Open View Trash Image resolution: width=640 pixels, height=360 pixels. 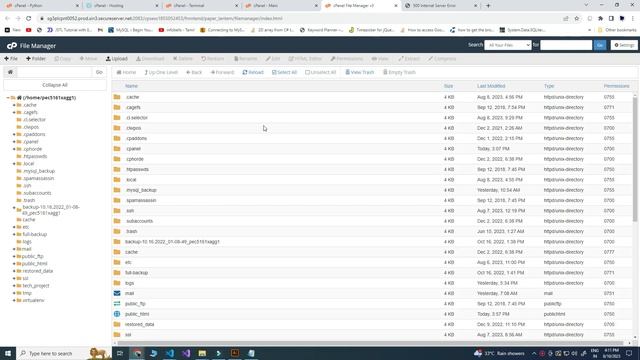360,72
